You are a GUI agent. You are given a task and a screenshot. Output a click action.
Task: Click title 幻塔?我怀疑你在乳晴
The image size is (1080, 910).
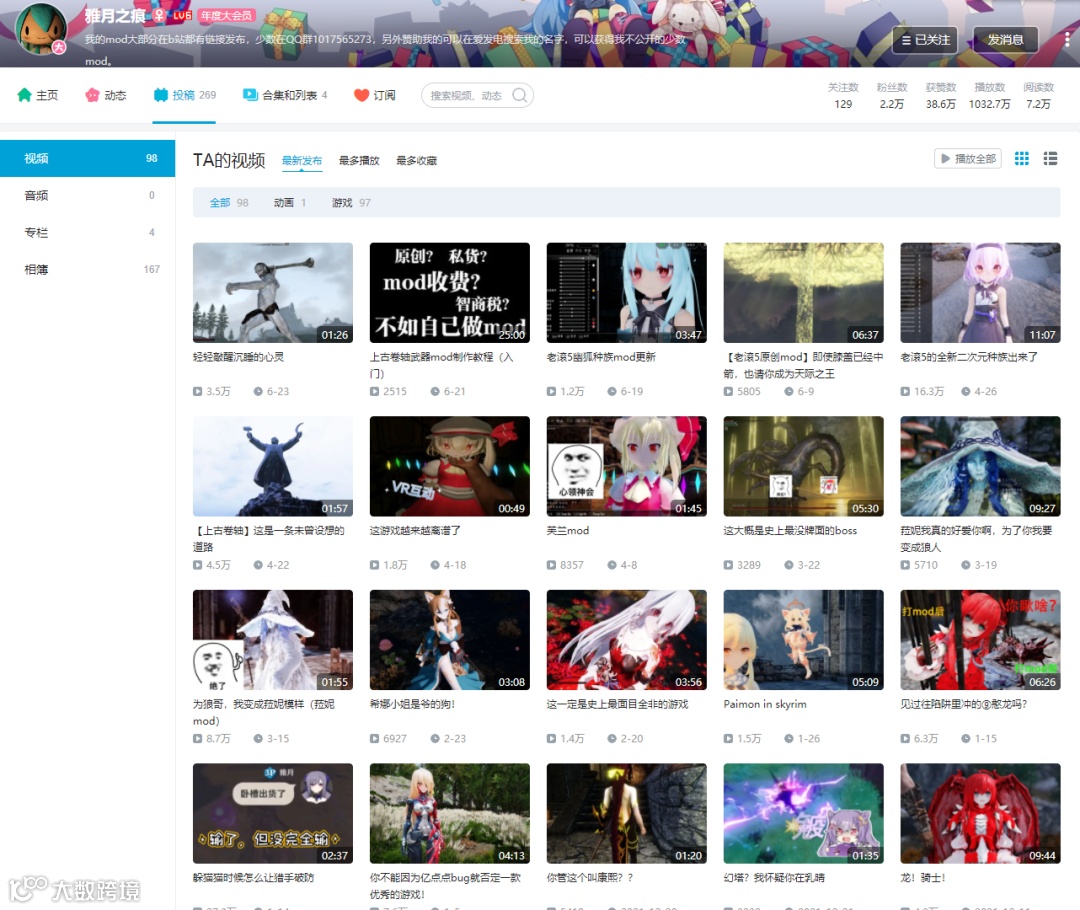tap(774, 878)
